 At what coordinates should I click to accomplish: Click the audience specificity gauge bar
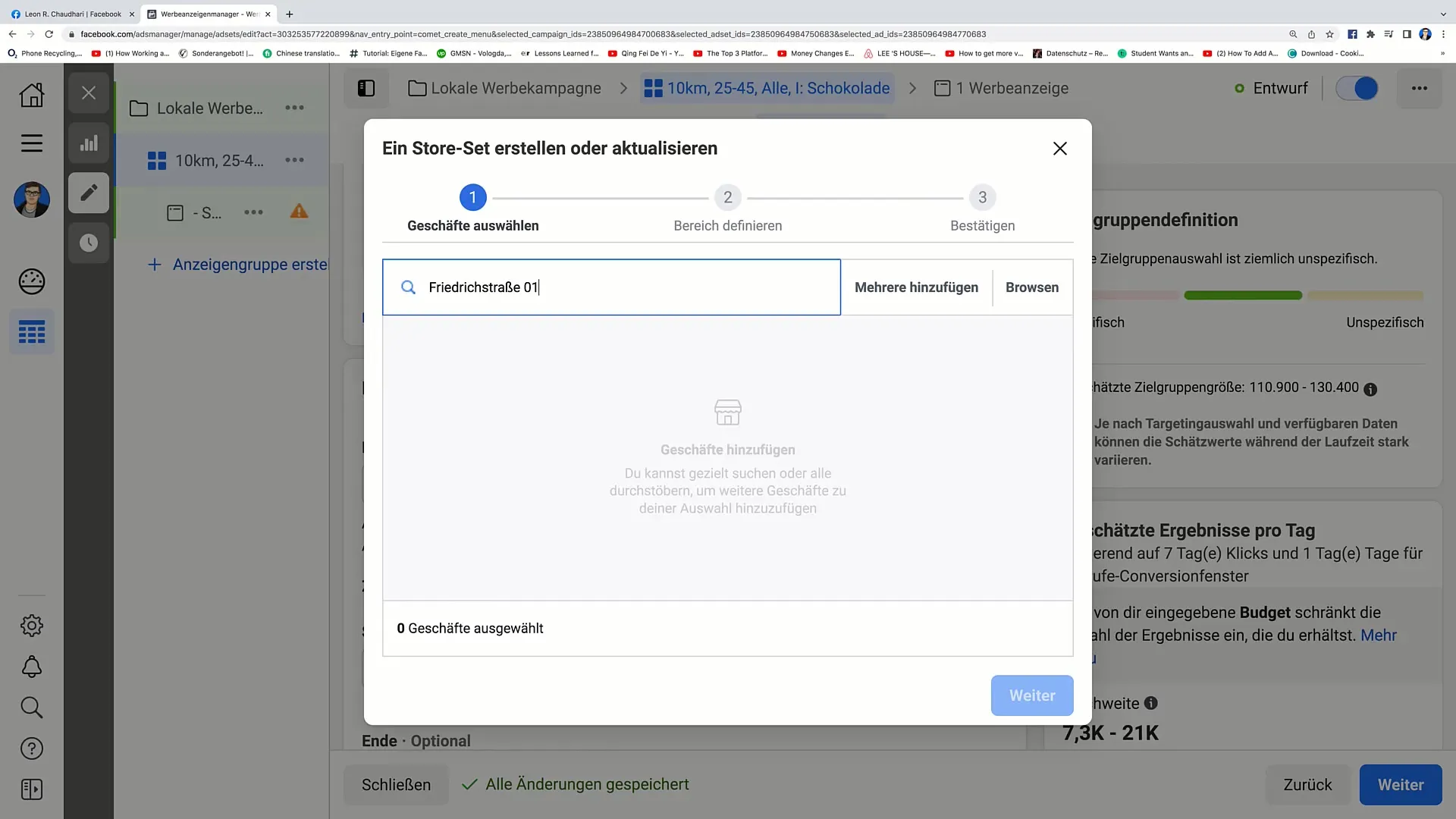pyautogui.click(x=1258, y=296)
